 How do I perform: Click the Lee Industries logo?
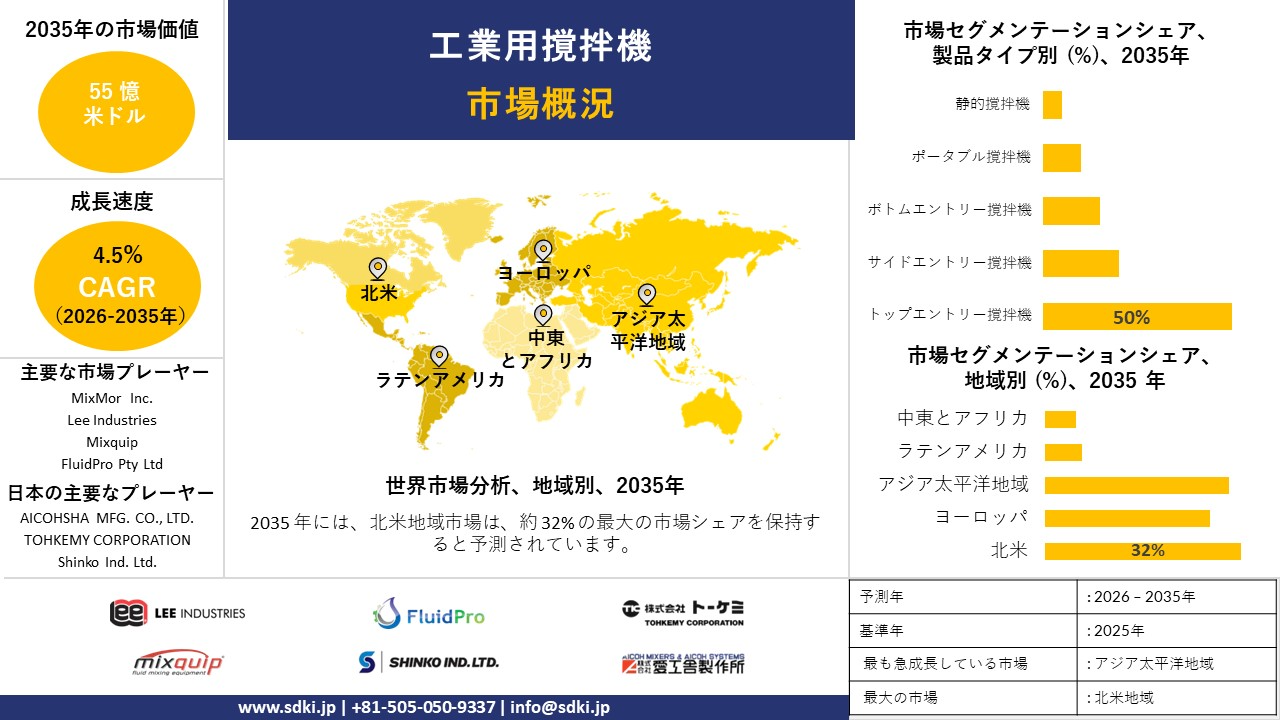click(x=178, y=613)
